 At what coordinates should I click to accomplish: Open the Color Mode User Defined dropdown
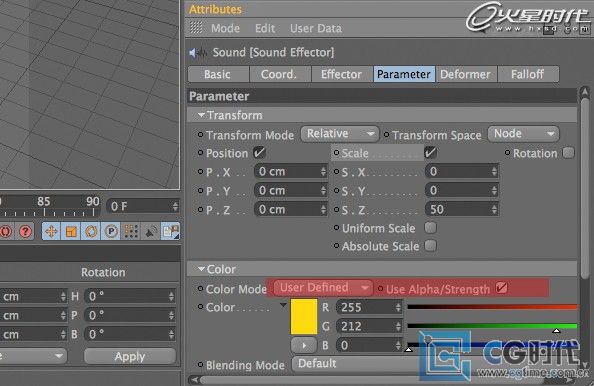pyautogui.click(x=323, y=288)
